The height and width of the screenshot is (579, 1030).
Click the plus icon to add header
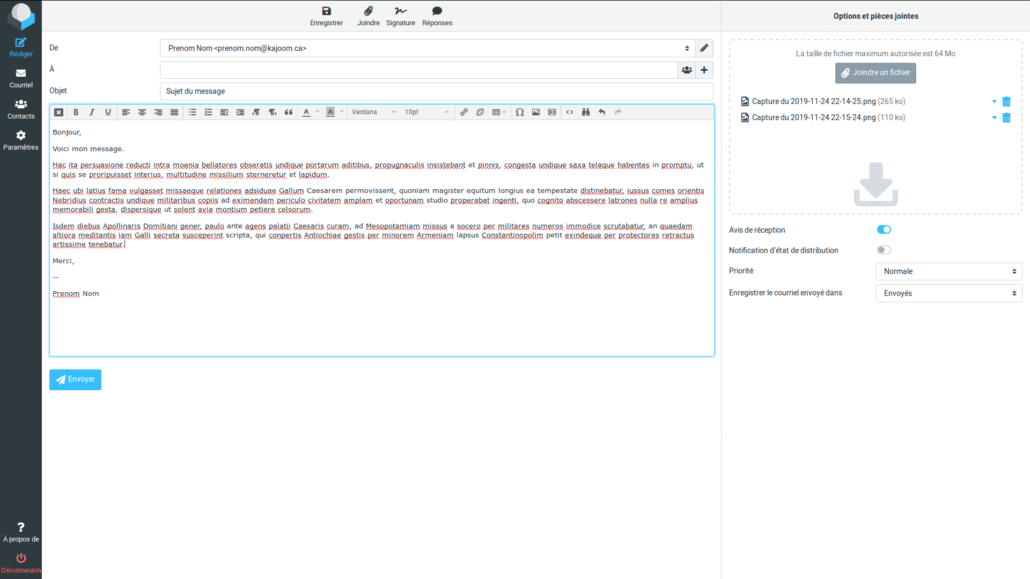coord(704,70)
